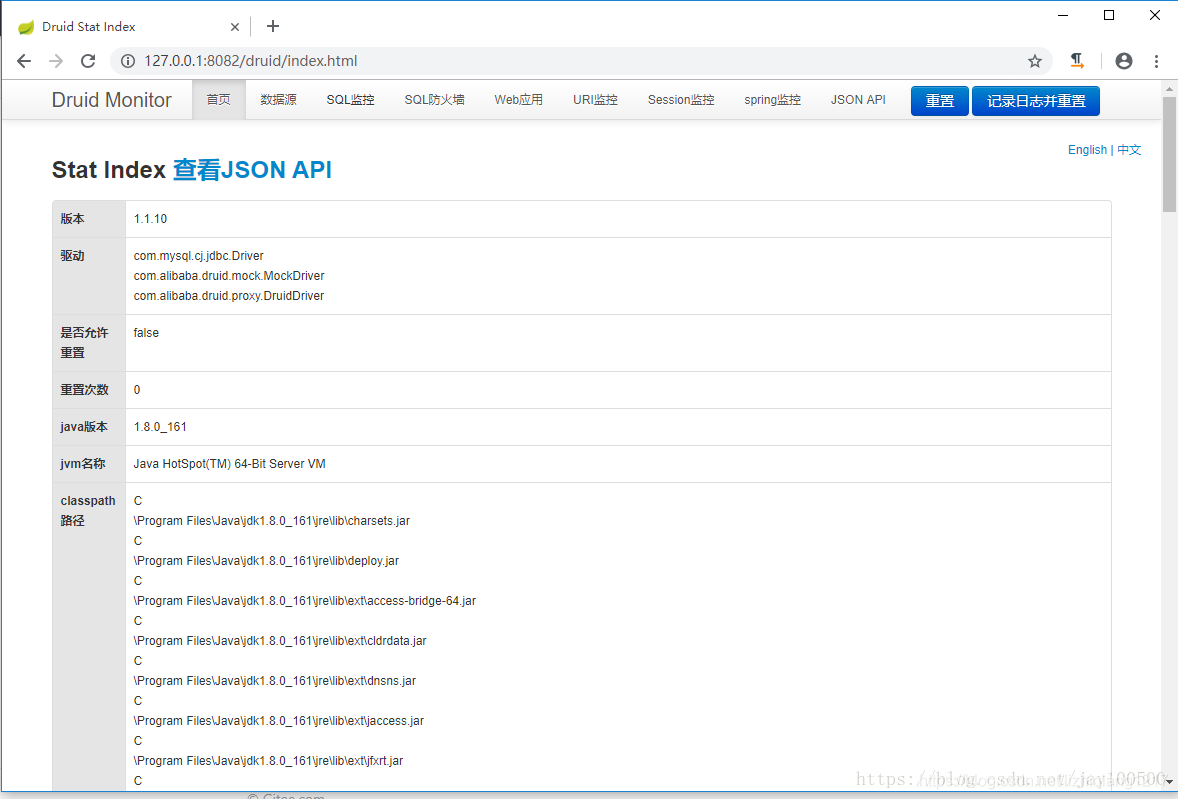Click the jaccess.jar classpath entry
The width and height of the screenshot is (1178, 799).
point(279,720)
